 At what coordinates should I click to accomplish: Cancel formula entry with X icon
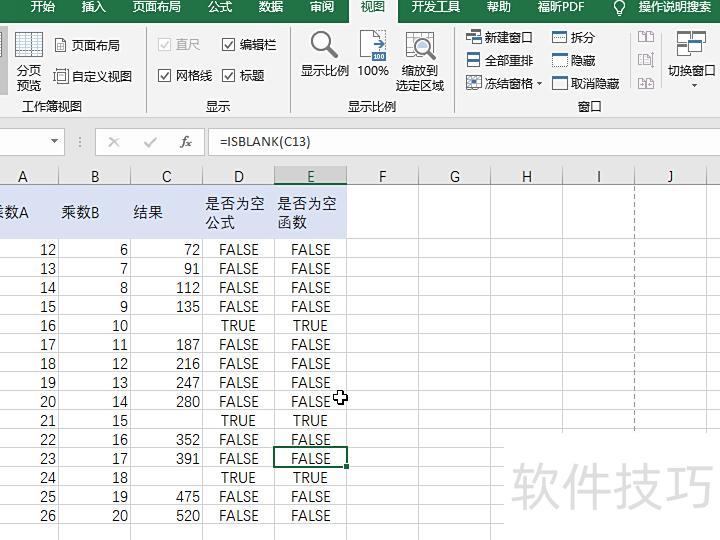pyautogui.click(x=114, y=142)
